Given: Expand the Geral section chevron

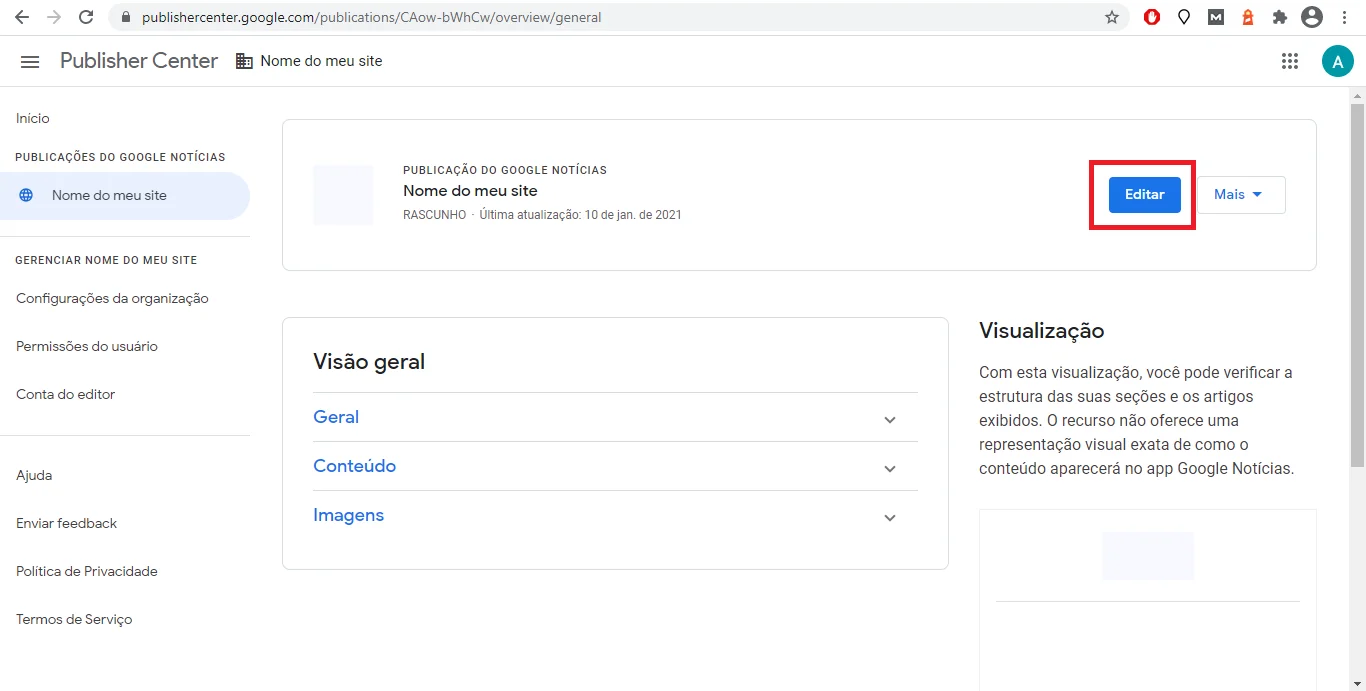Looking at the screenshot, I should coord(890,420).
